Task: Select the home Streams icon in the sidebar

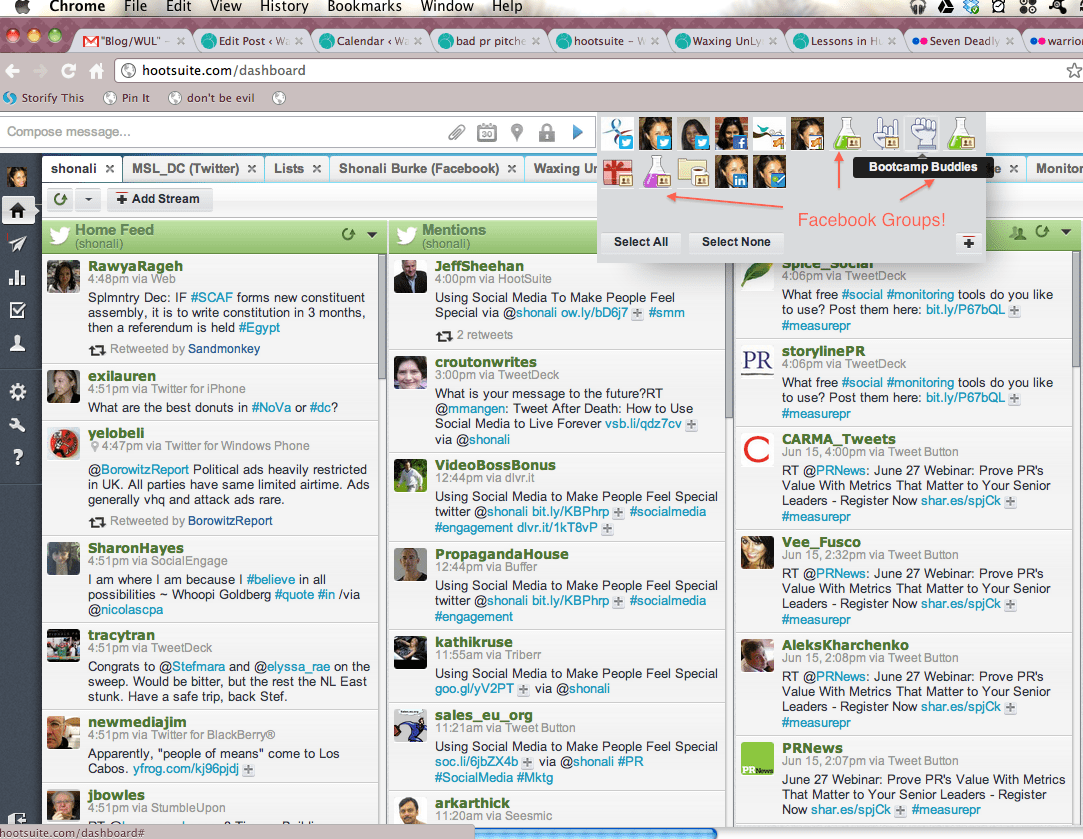Action: tap(17, 211)
